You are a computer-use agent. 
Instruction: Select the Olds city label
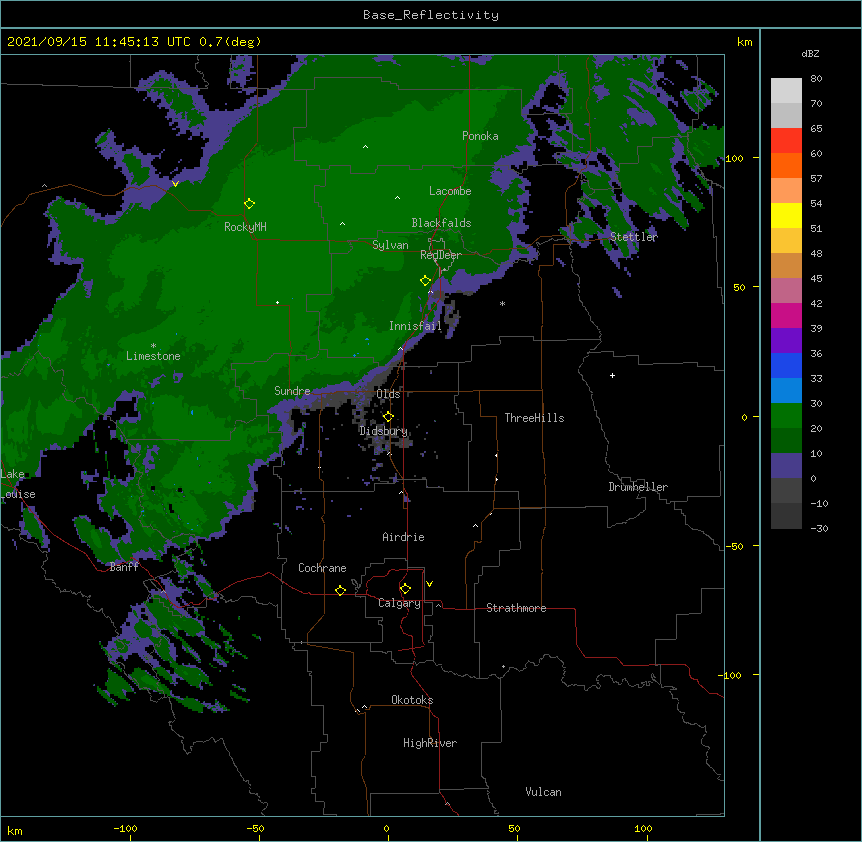388,394
